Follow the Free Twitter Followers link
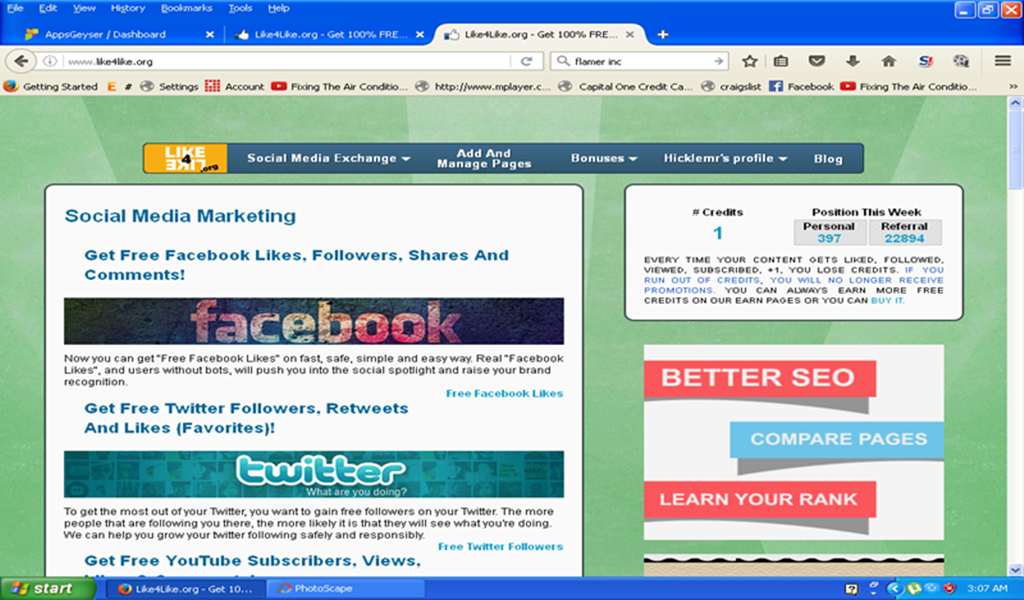 pos(500,546)
